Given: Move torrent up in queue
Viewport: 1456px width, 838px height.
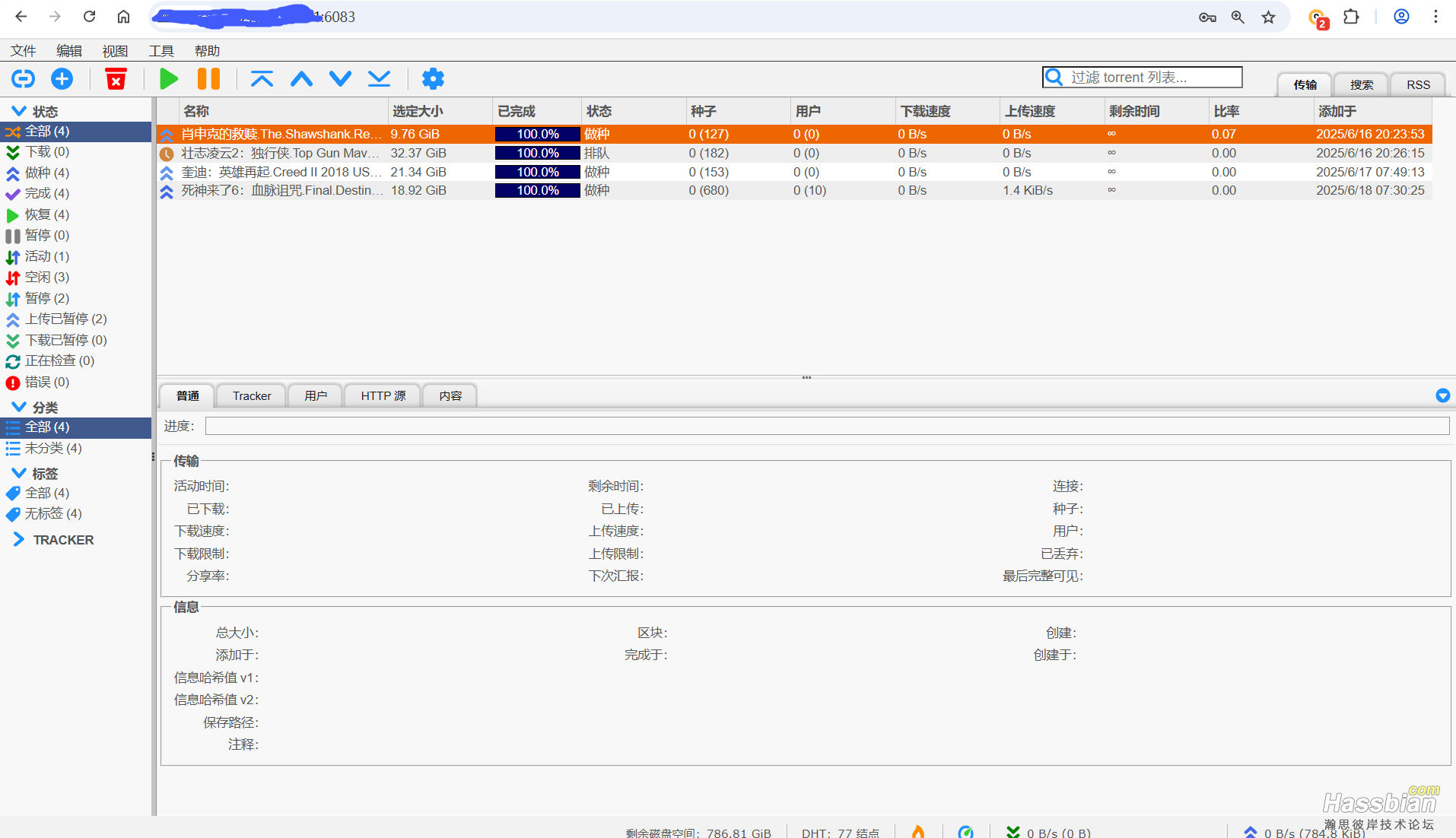Looking at the screenshot, I should coord(301,78).
